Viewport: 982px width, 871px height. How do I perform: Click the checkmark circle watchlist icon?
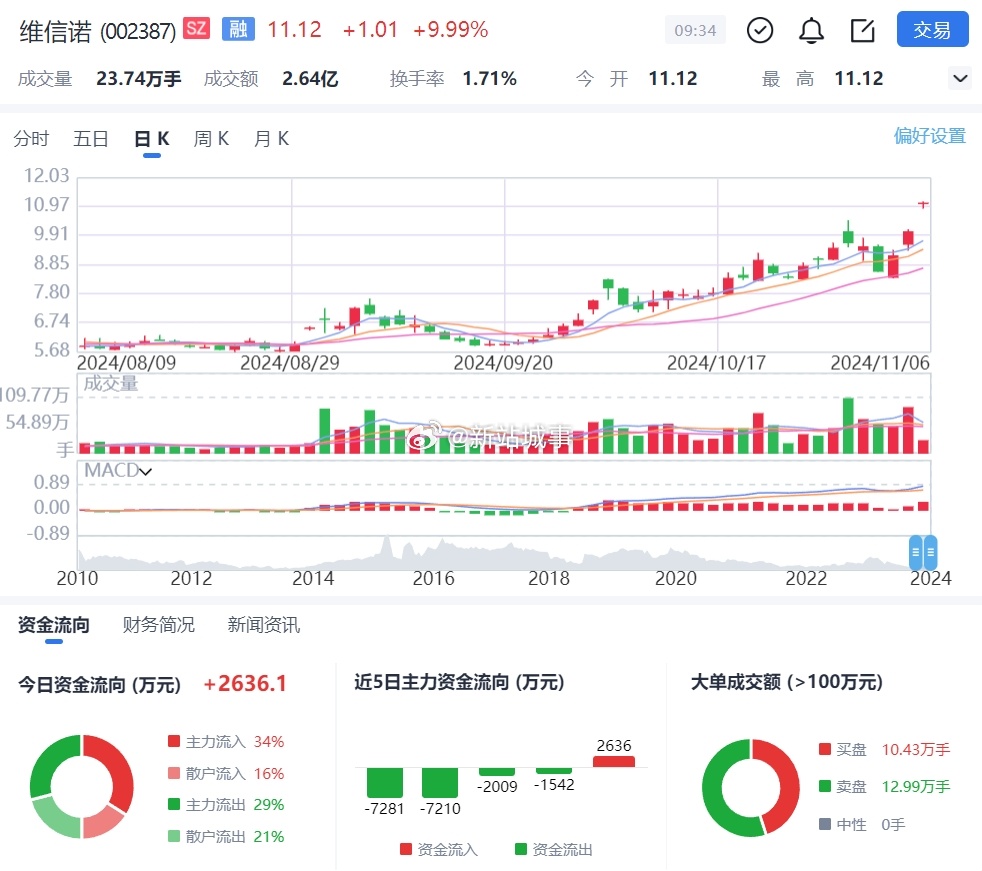[x=760, y=30]
